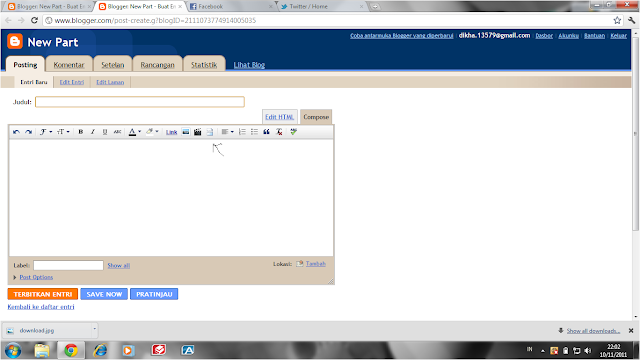Expand Post Options
The width and height of the screenshot is (640, 360).
click(36, 277)
